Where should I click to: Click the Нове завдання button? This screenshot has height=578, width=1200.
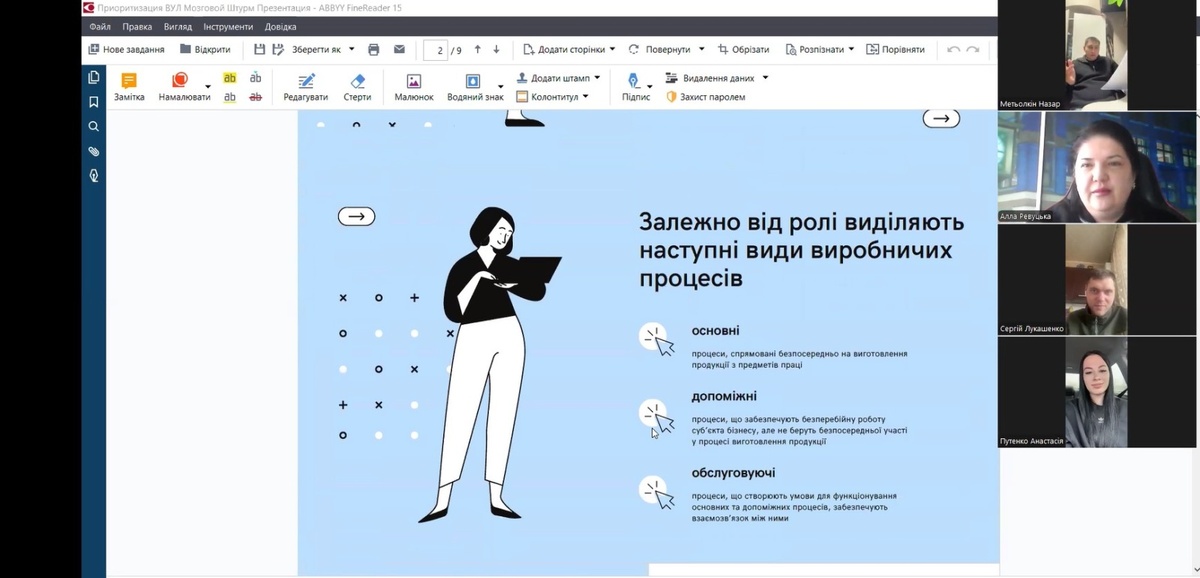(126, 49)
